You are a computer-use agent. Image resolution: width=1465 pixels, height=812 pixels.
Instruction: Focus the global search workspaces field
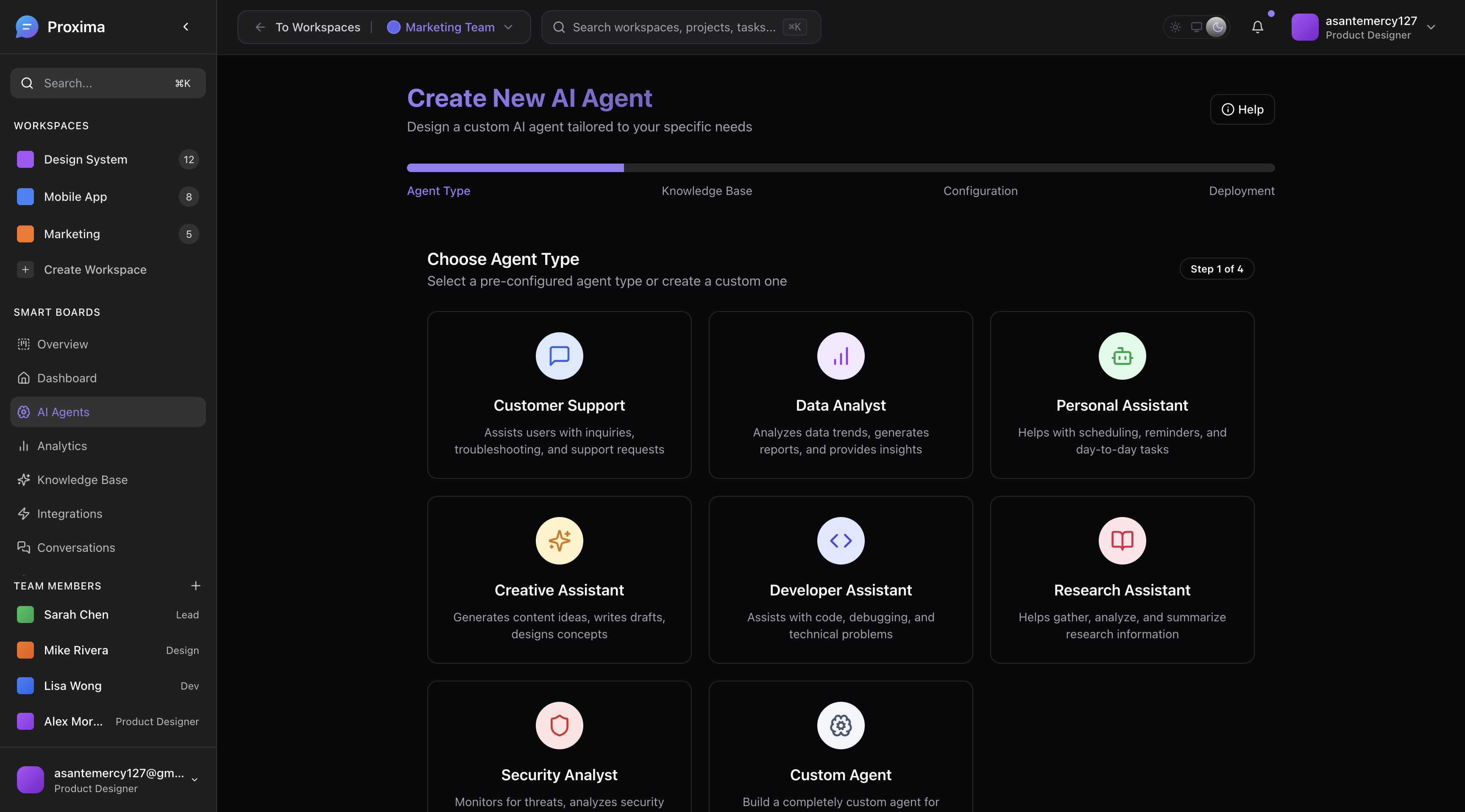[x=674, y=27]
